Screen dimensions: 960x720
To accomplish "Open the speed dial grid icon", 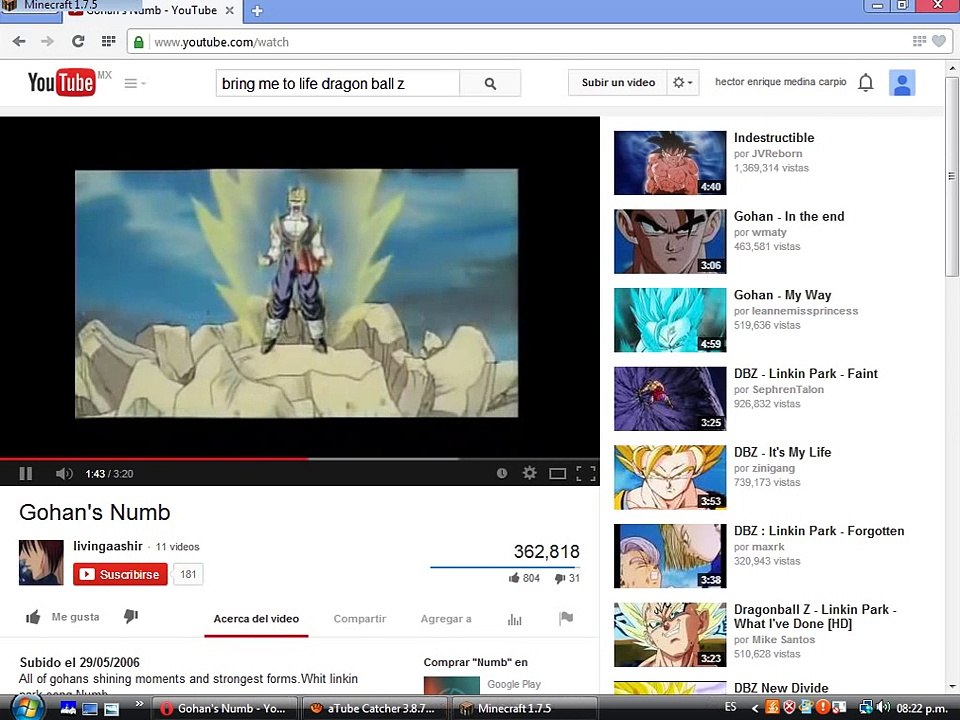I will (x=108, y=41).
